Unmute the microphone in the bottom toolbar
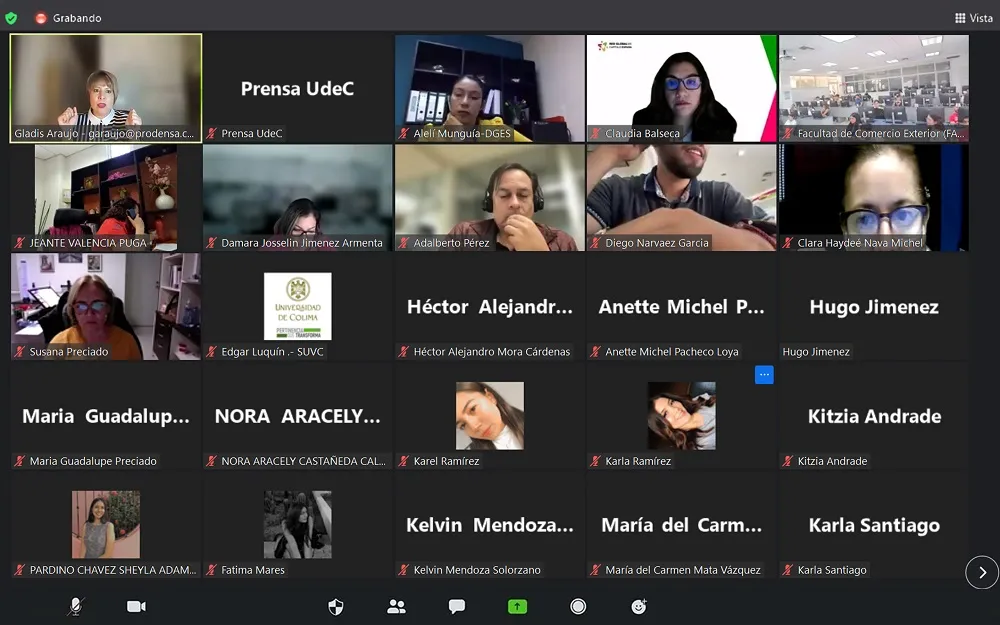The height and width of the screenshot is (625, 1000). click(76, 606)
